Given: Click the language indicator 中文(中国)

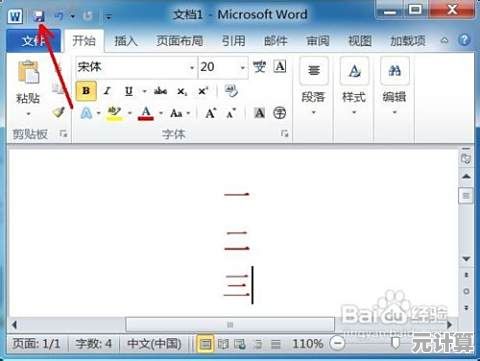Looking at the screenshot, I should pyautogui.click(x=154, y=343).
